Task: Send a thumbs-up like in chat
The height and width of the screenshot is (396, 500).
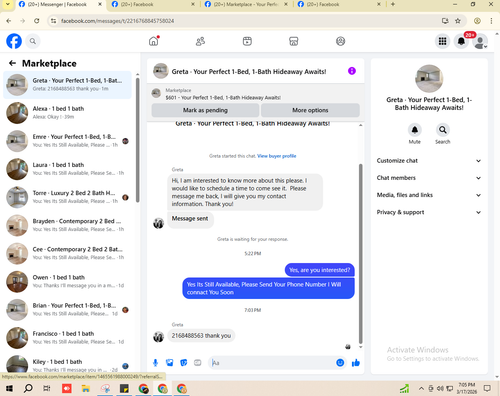Action: tap(356, 363)
